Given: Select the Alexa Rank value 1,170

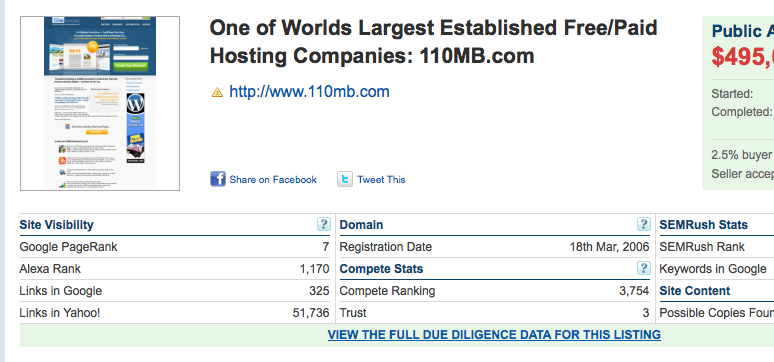Looking at the screenshot, I should [x=314, y=269].
